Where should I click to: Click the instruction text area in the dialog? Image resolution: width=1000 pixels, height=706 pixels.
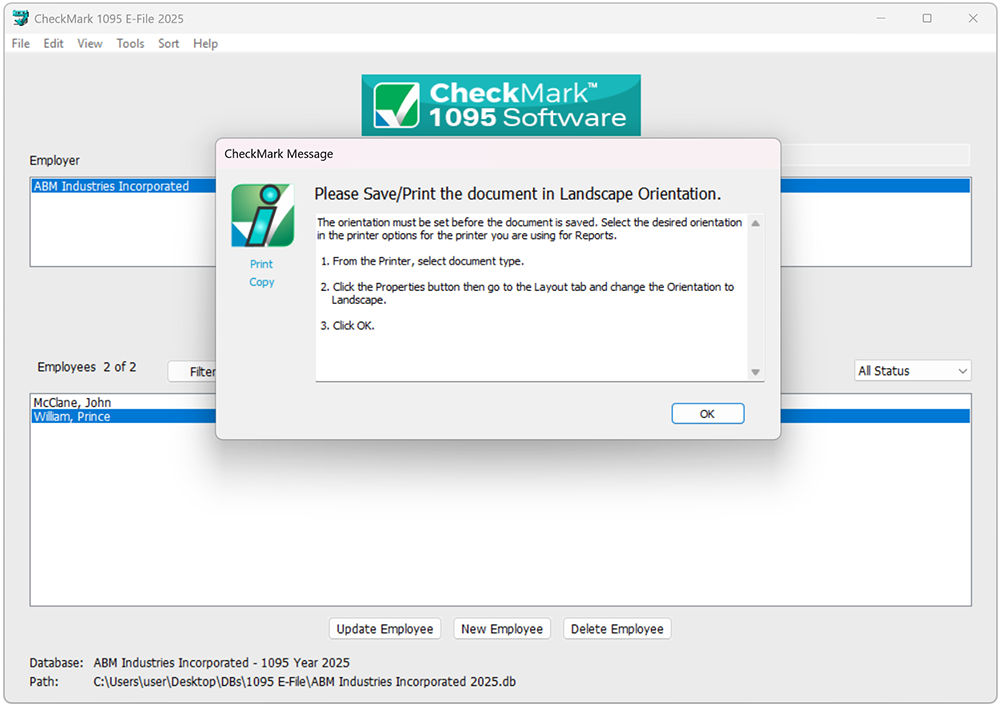pyautogui.click(x=531, y=297)
